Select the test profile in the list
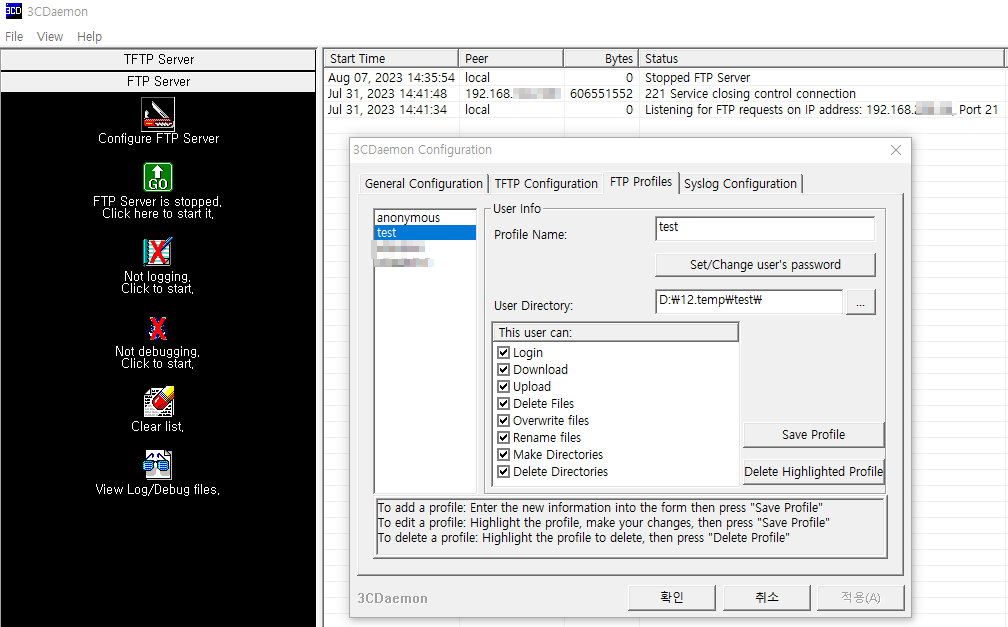Image resolution: width=1008 pixels, height=627 pixels. coord(425,233)
